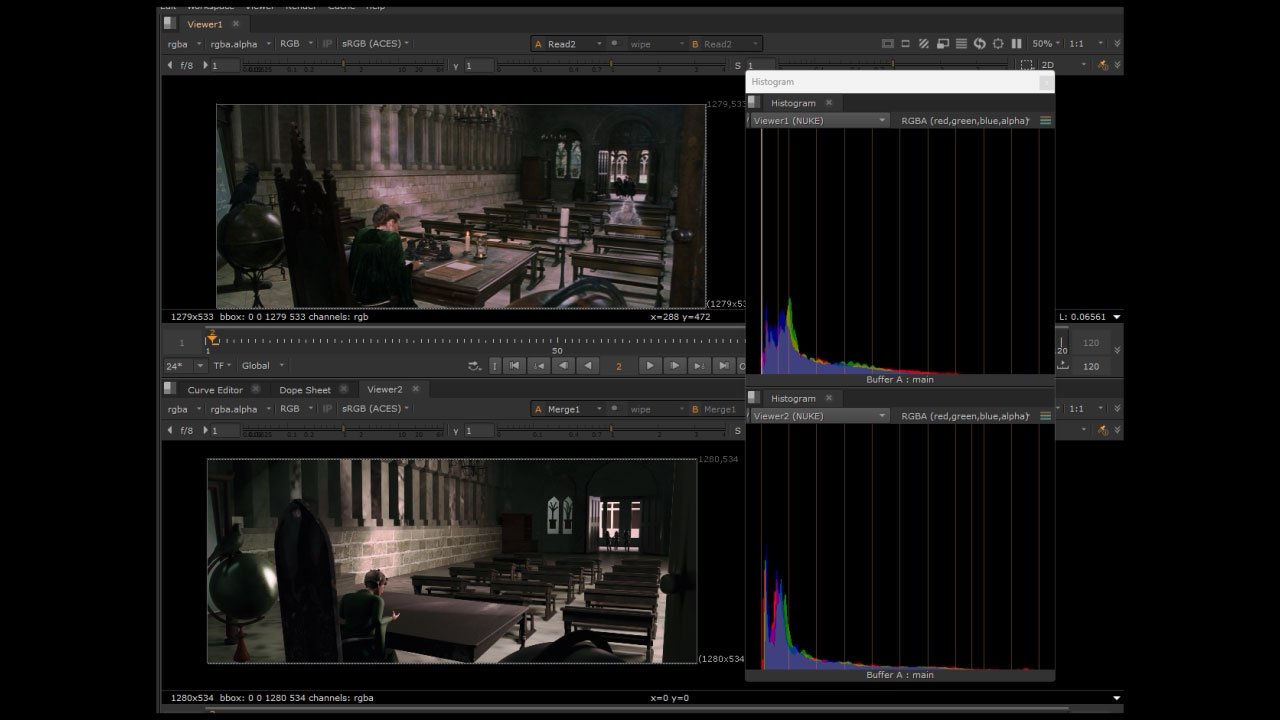The height and width of the screenshot is (720, 1280).
Task: Open upper histogram RGBA channels dropdown
Action: click(965, 121)
